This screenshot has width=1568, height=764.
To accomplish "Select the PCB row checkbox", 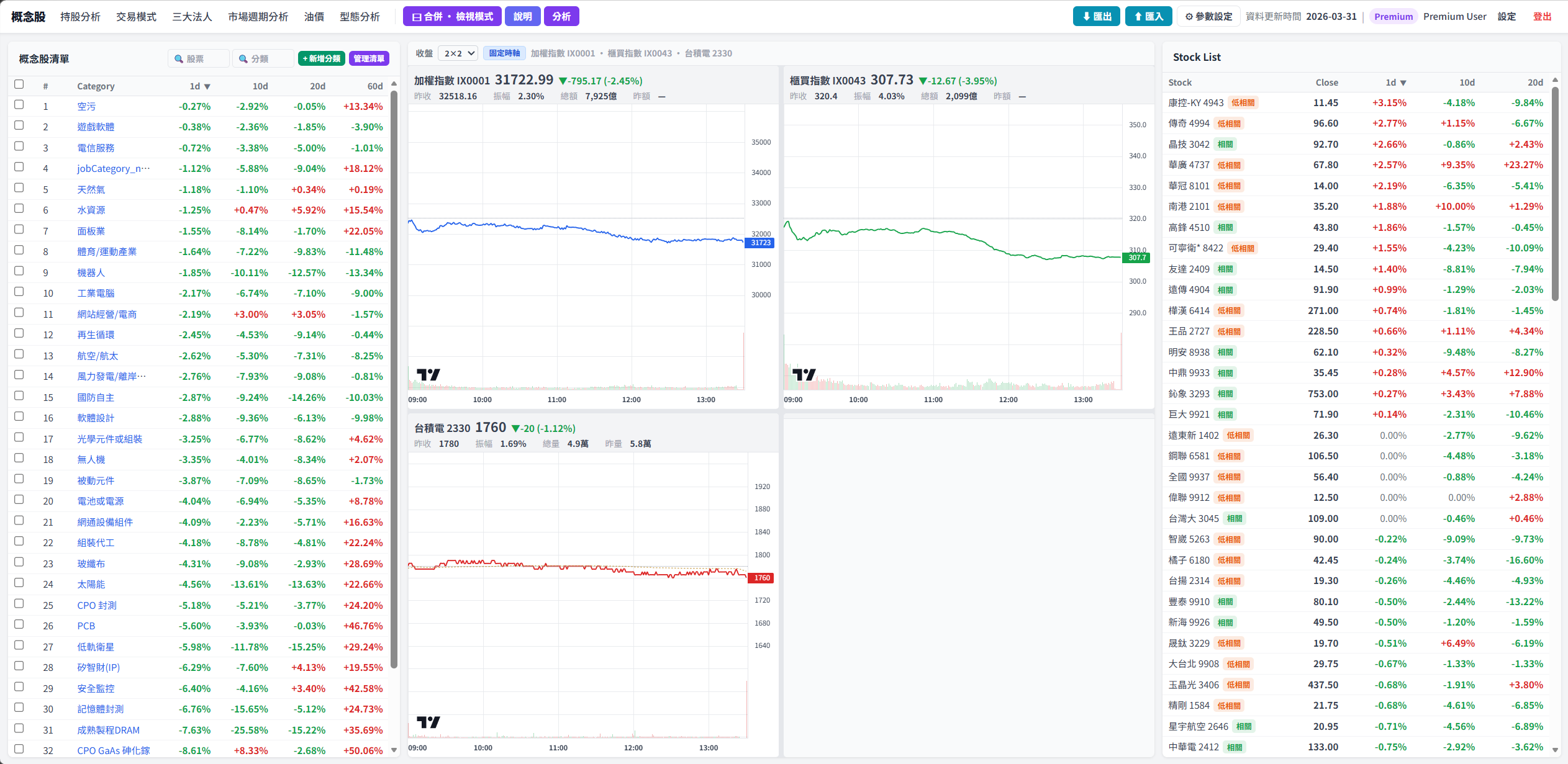I will 19,624.
